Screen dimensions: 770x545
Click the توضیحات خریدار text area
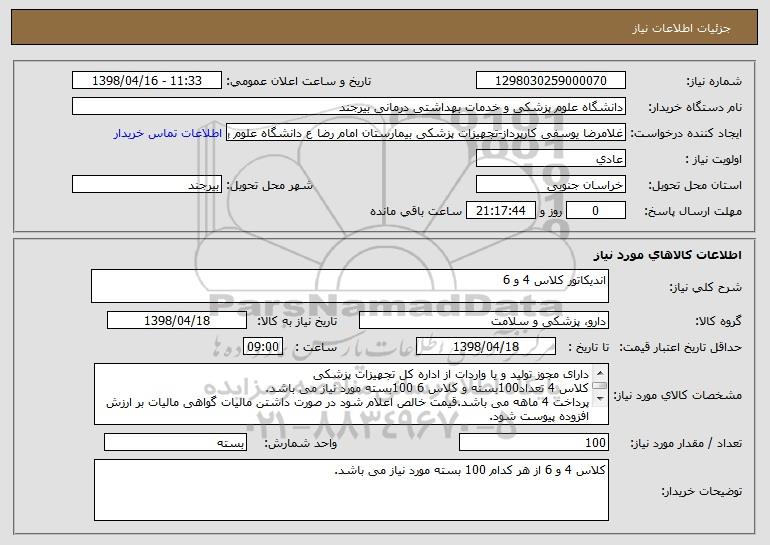click(351, 490)
